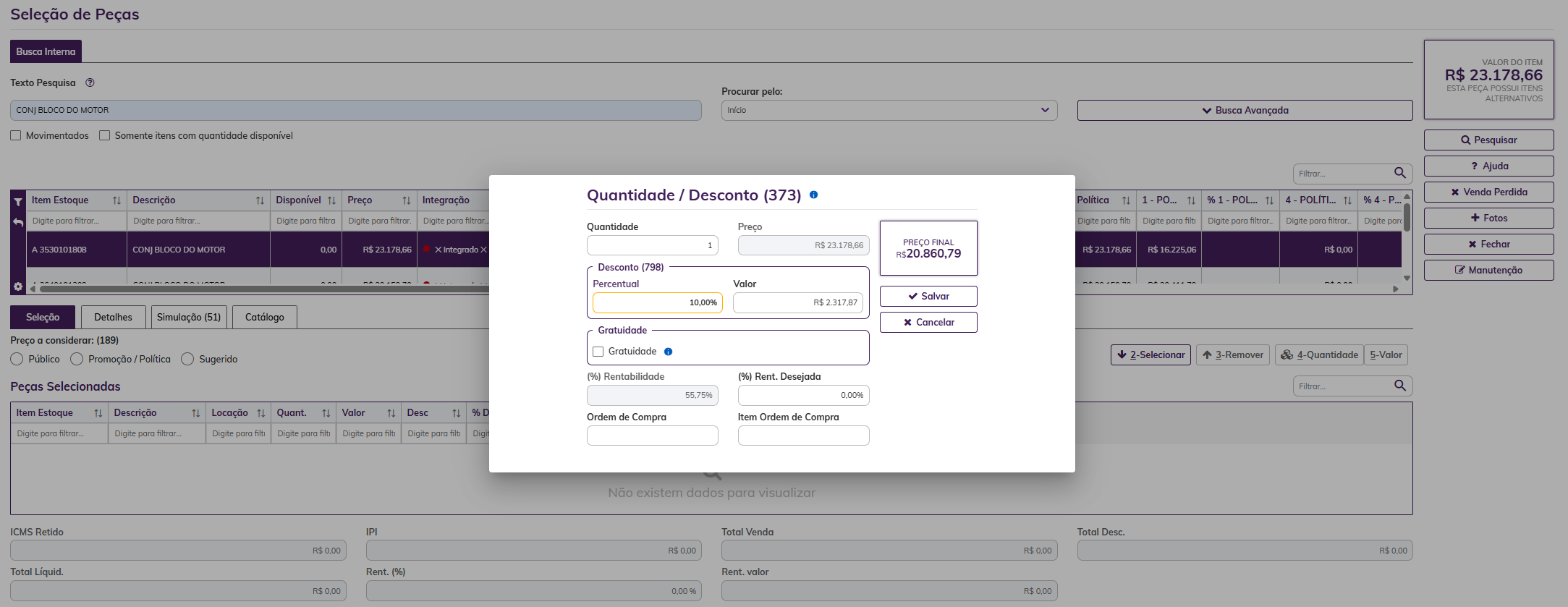The image size is (1568, 607).
Task: Sort Peças Selecionadas by Locação arrows
Action: point(261,413)
